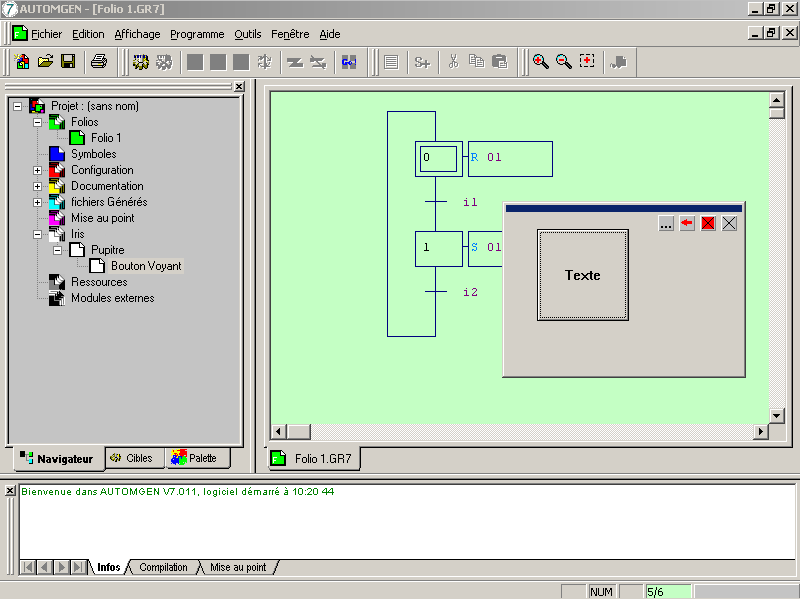Expand the fichiers Générés node
Screen dimensions: 800x600
point(38,202)
